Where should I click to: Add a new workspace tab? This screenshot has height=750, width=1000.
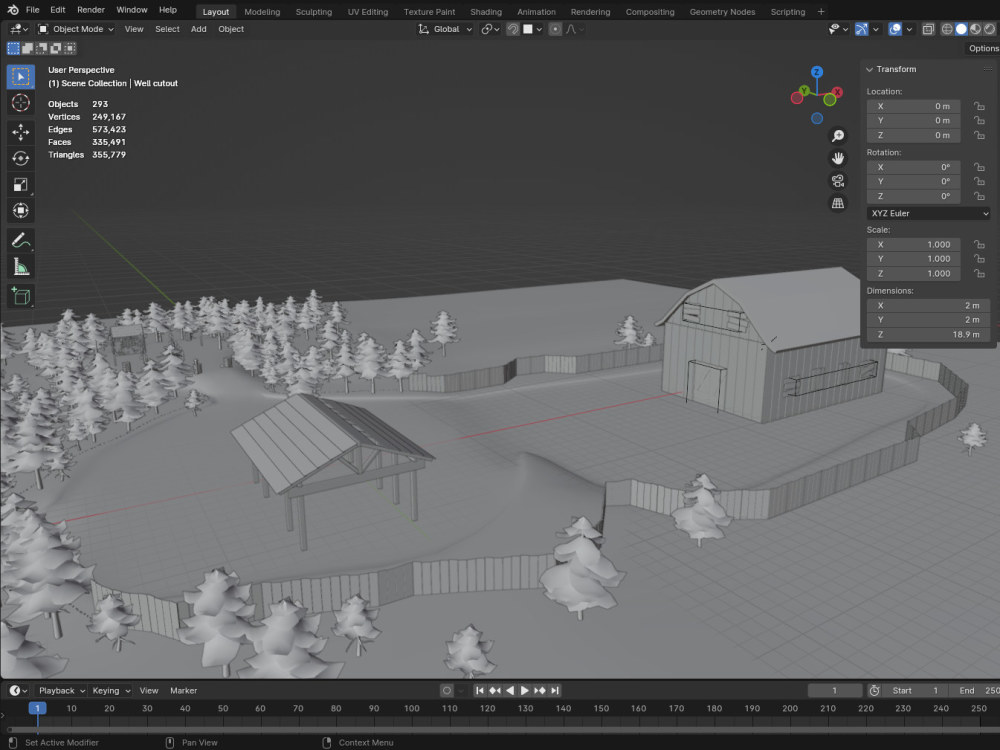click(821, 11)
